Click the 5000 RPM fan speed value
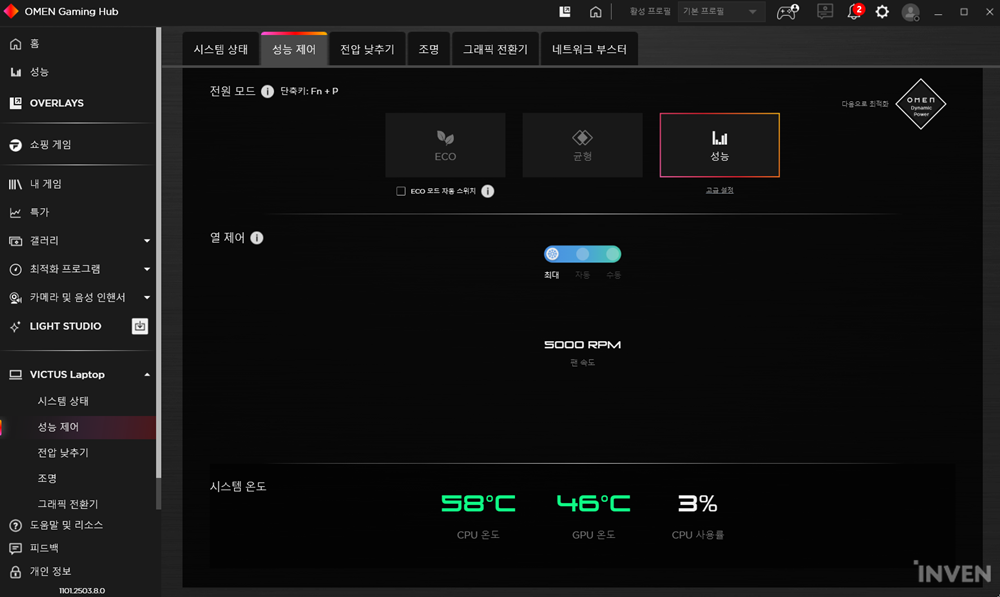 [x=582, y=345]
